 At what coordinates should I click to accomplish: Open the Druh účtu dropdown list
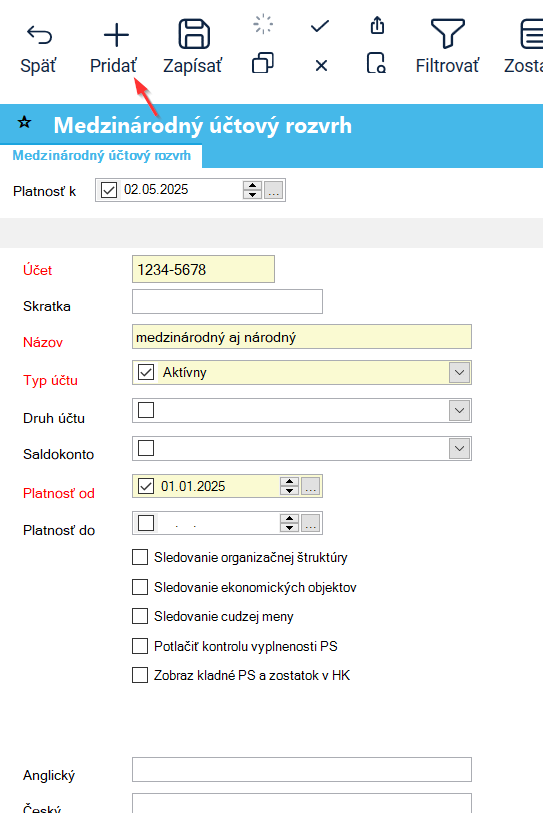click(x=459, y=410)
